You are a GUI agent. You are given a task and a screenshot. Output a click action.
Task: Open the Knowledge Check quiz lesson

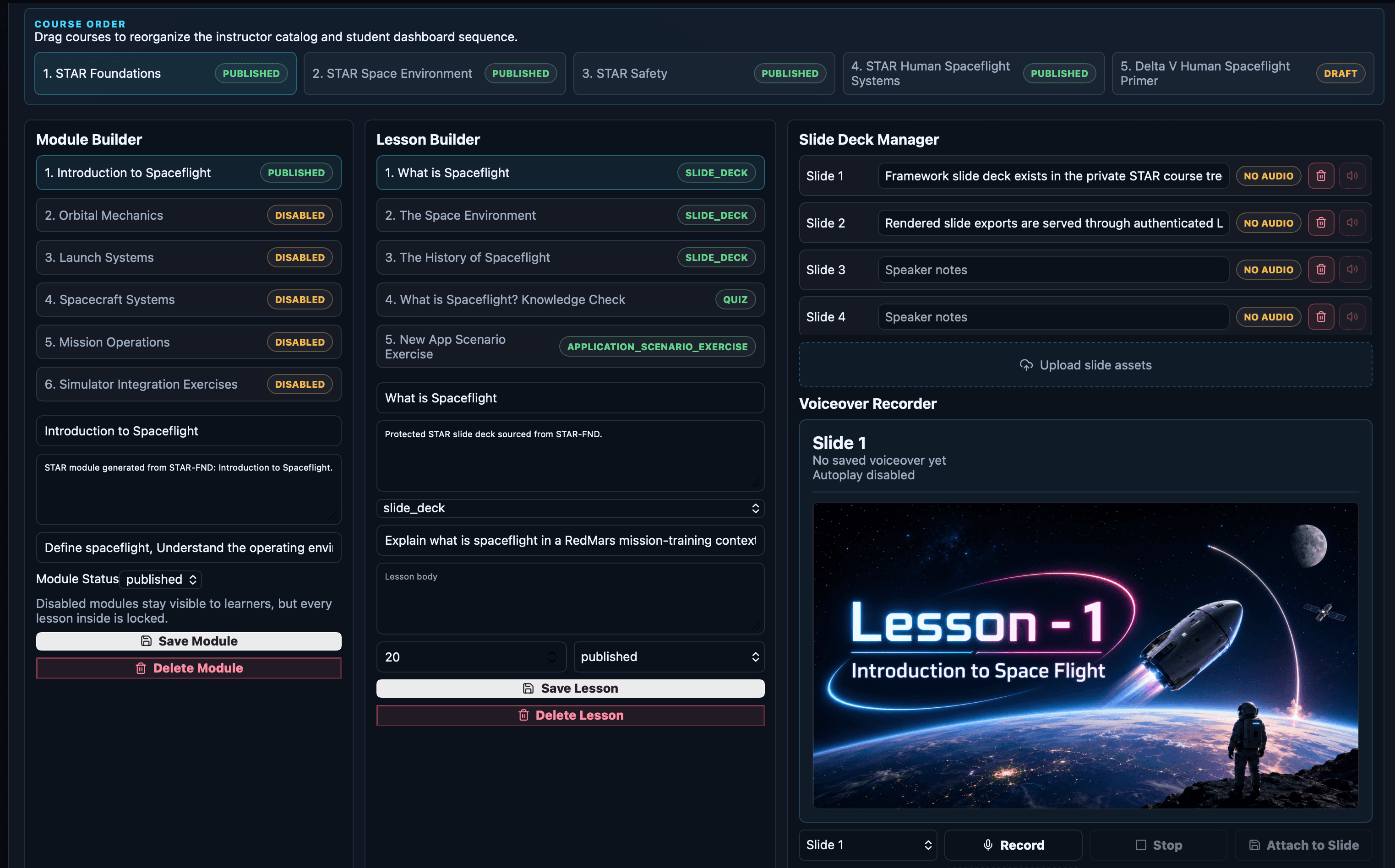pyautogui.click(x=570, y=300)
